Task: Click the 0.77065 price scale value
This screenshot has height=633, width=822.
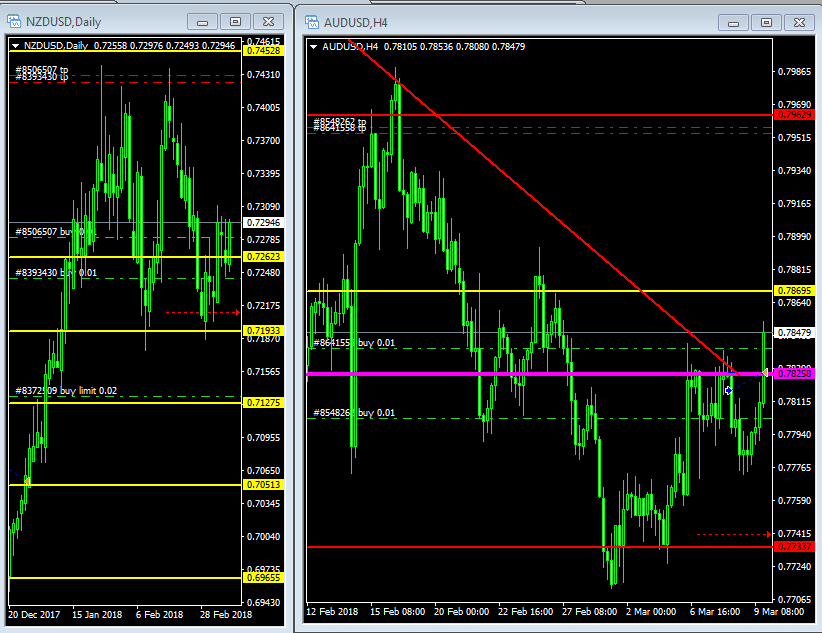Action: (794, 599)
